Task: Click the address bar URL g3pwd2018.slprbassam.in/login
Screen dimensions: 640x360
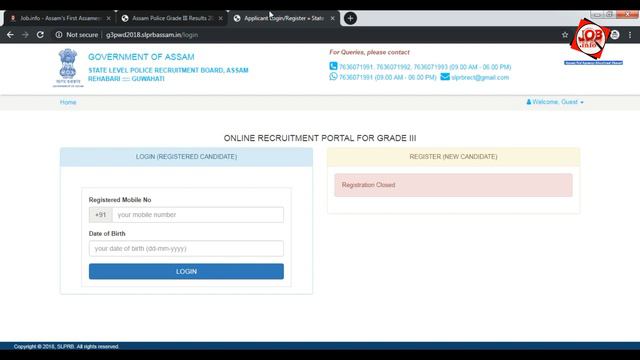Action: (x=152, y=35)
